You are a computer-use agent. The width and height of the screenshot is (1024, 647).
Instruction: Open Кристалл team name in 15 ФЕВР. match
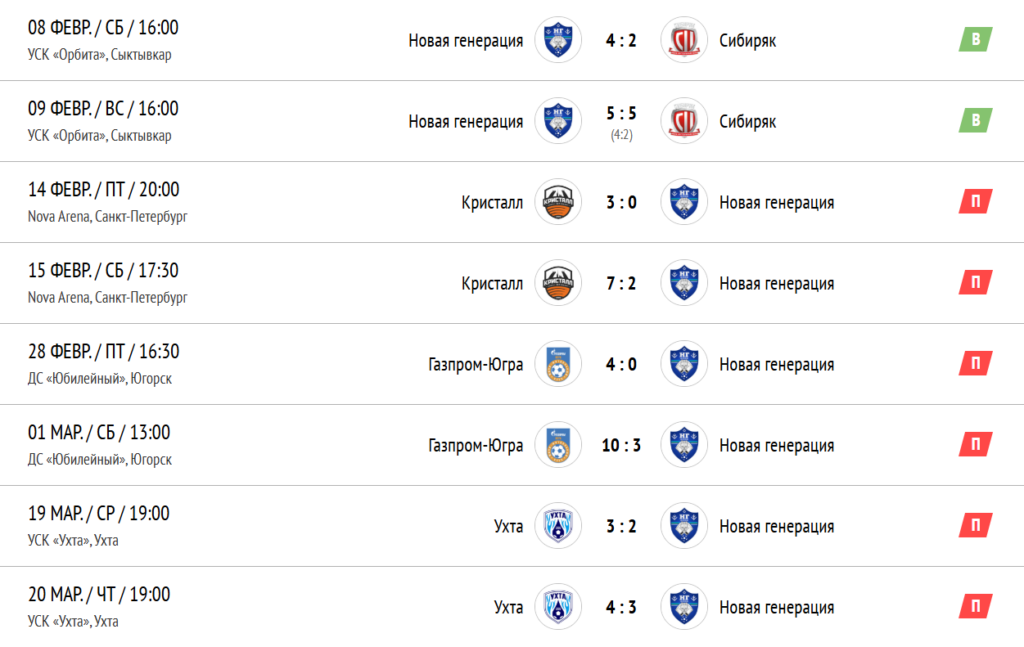492,283
